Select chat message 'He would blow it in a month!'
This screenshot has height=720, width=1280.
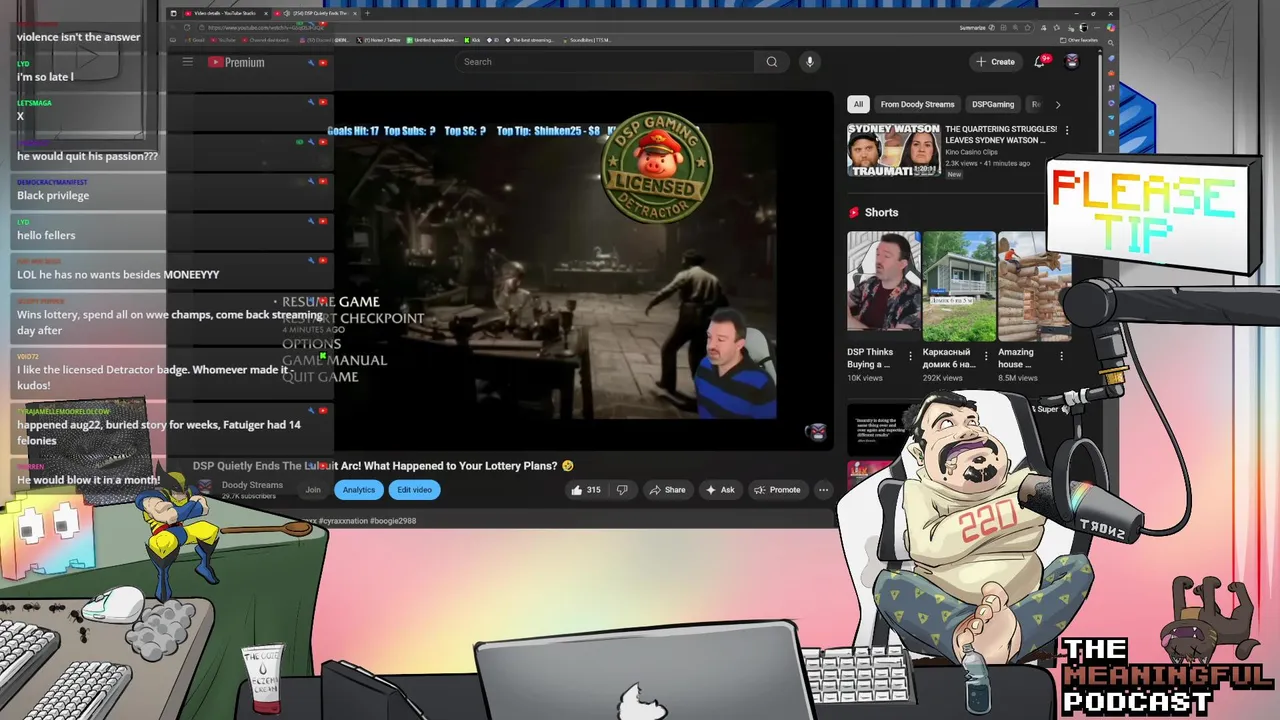(88, 480)
